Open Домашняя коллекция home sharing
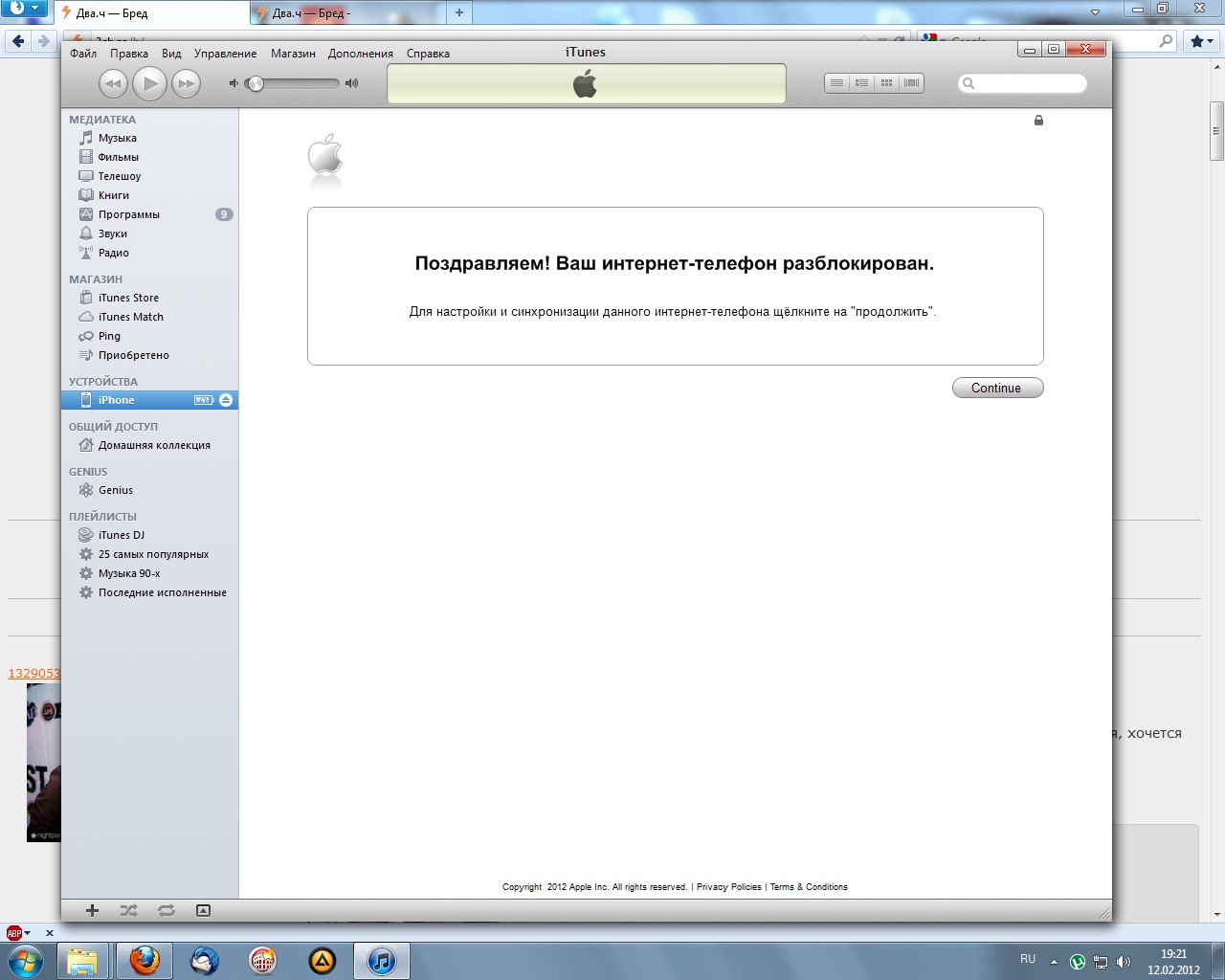 (149, 445)
